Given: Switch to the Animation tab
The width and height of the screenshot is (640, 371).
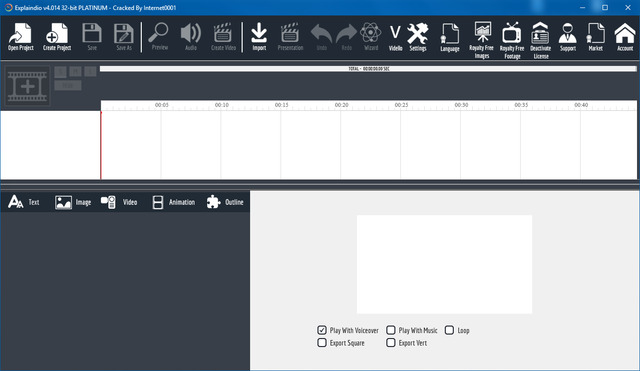Looking at the screenshot, I should point(173,202).
